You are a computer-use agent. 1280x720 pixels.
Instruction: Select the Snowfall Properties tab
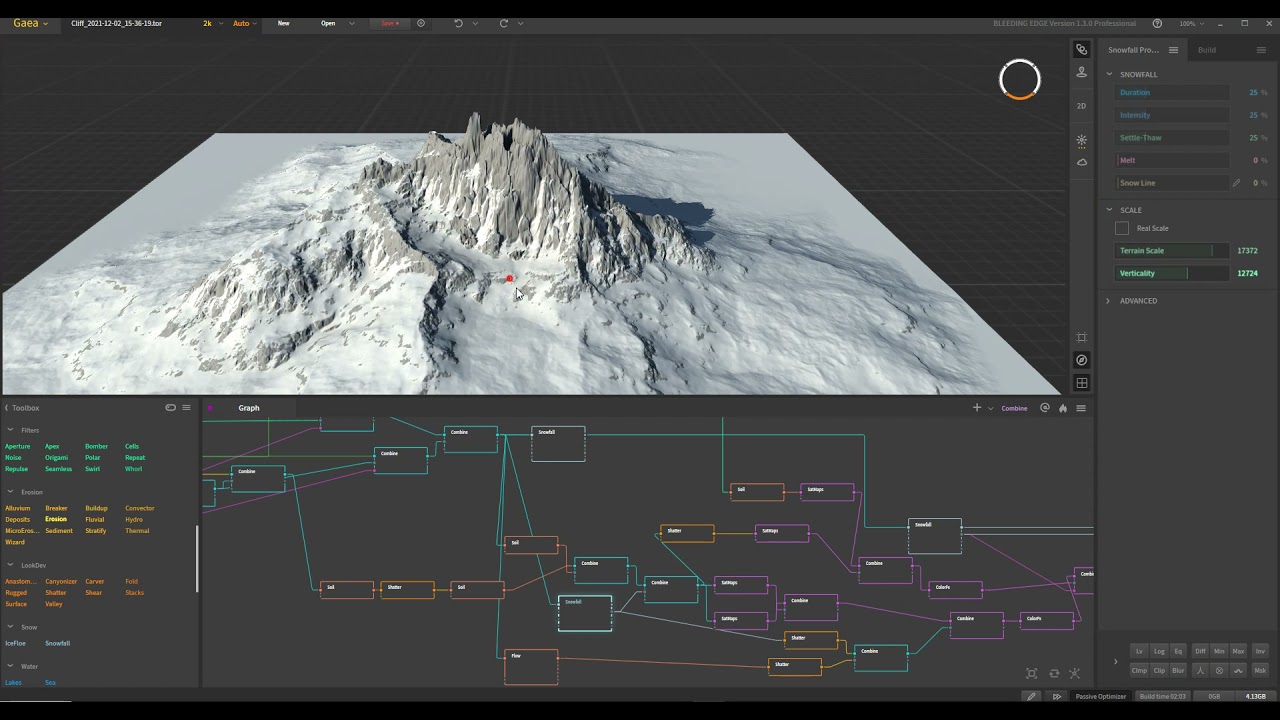coord(1133,50)
